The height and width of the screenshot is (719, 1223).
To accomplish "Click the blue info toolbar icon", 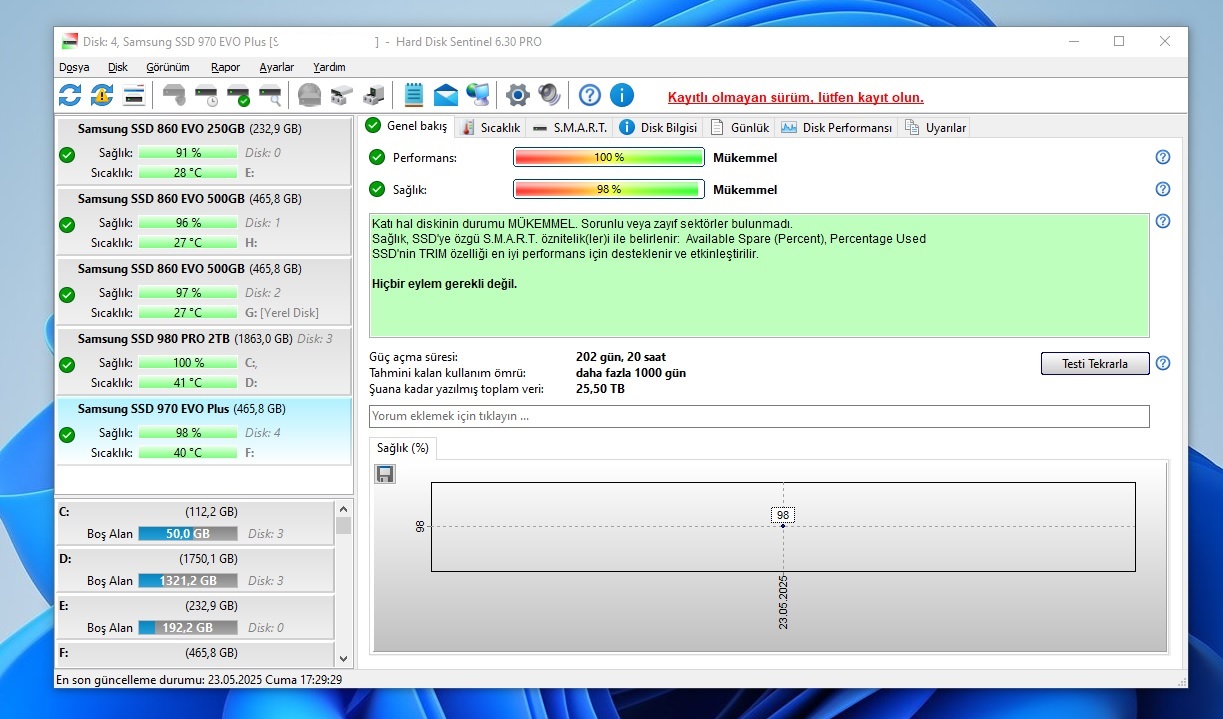I will click(x=622, y=95).
